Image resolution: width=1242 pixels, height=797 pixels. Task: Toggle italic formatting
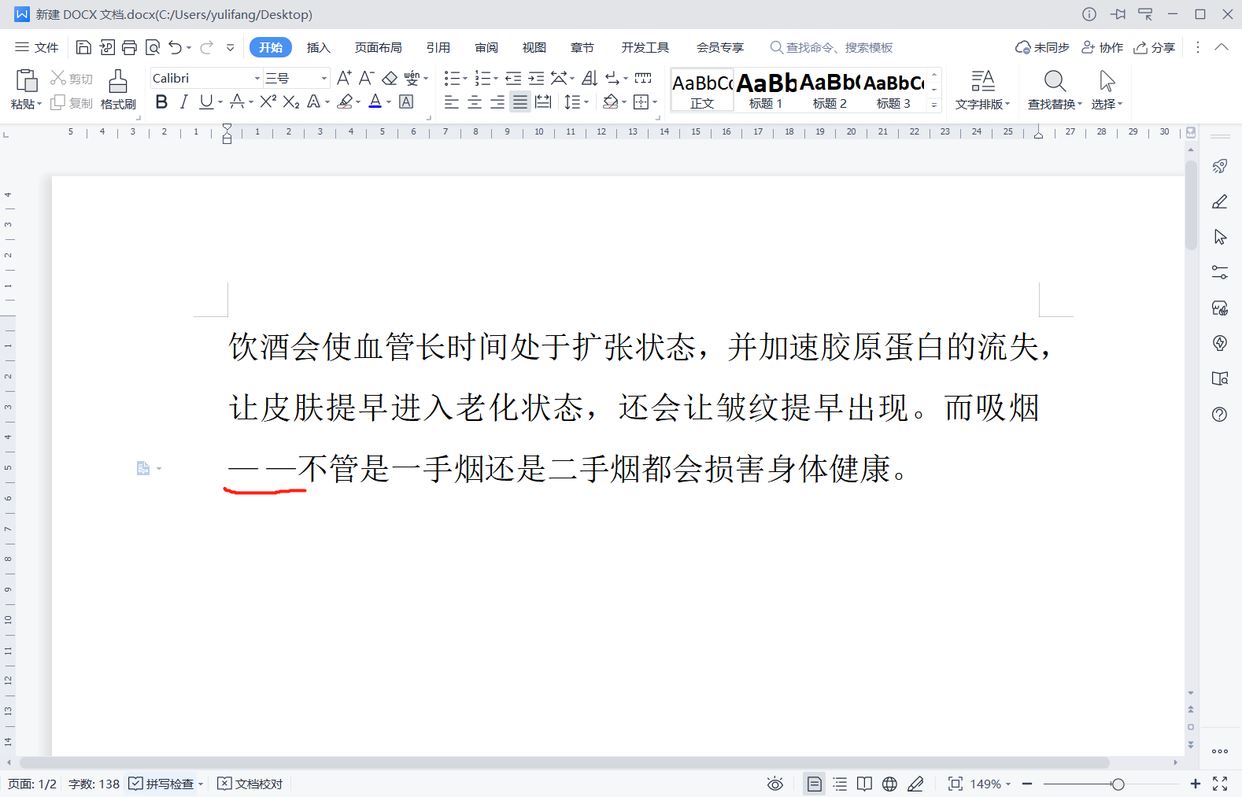click(x=184, y=102)
